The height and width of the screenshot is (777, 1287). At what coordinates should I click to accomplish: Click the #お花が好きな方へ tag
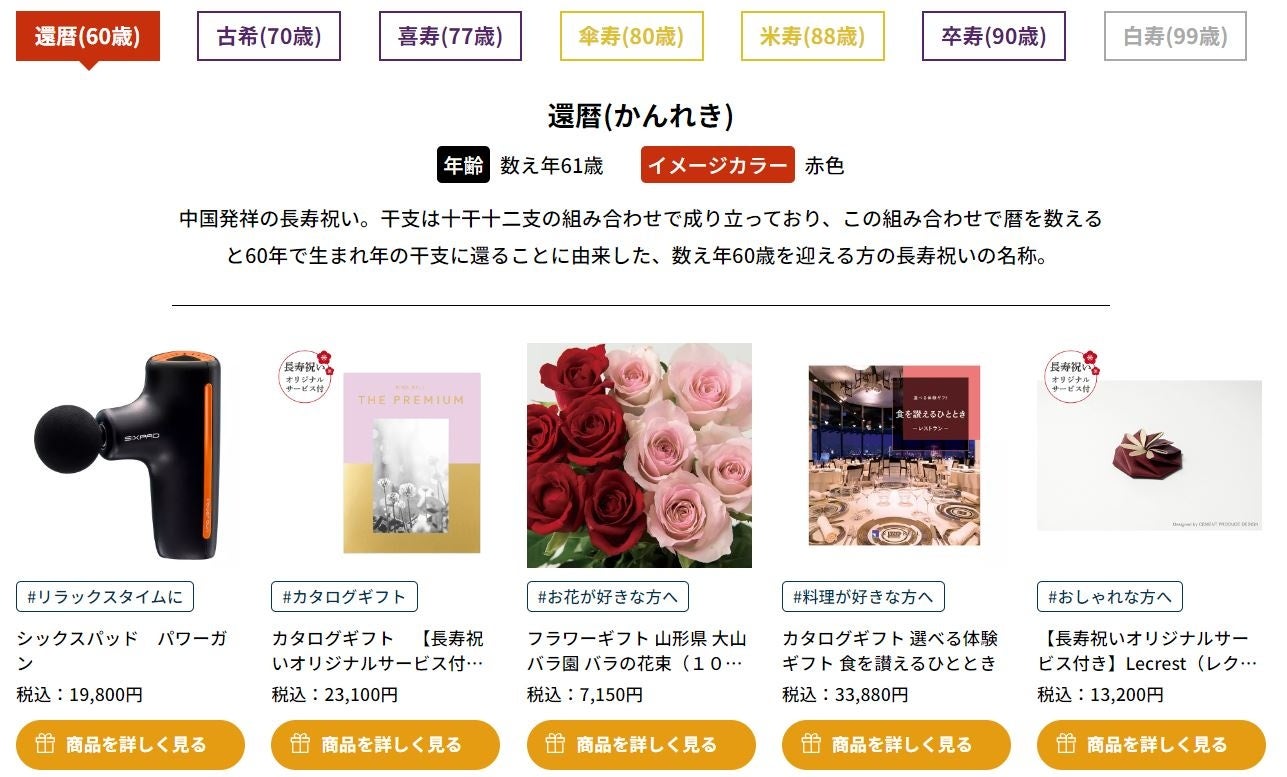[x=607, y=597]
